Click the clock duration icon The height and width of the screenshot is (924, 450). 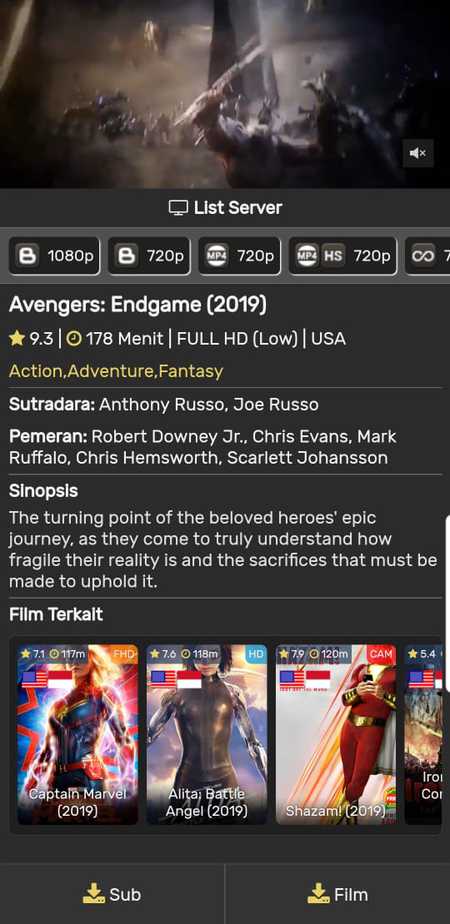pos(74,339)
